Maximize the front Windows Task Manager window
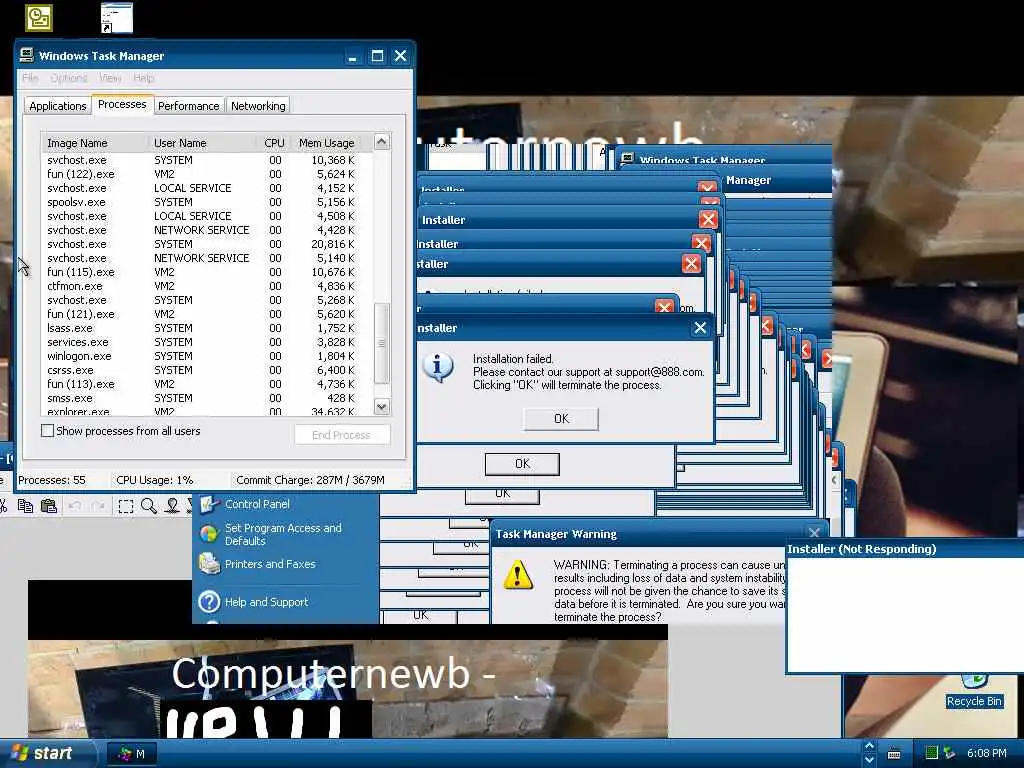 coord(377,56)
